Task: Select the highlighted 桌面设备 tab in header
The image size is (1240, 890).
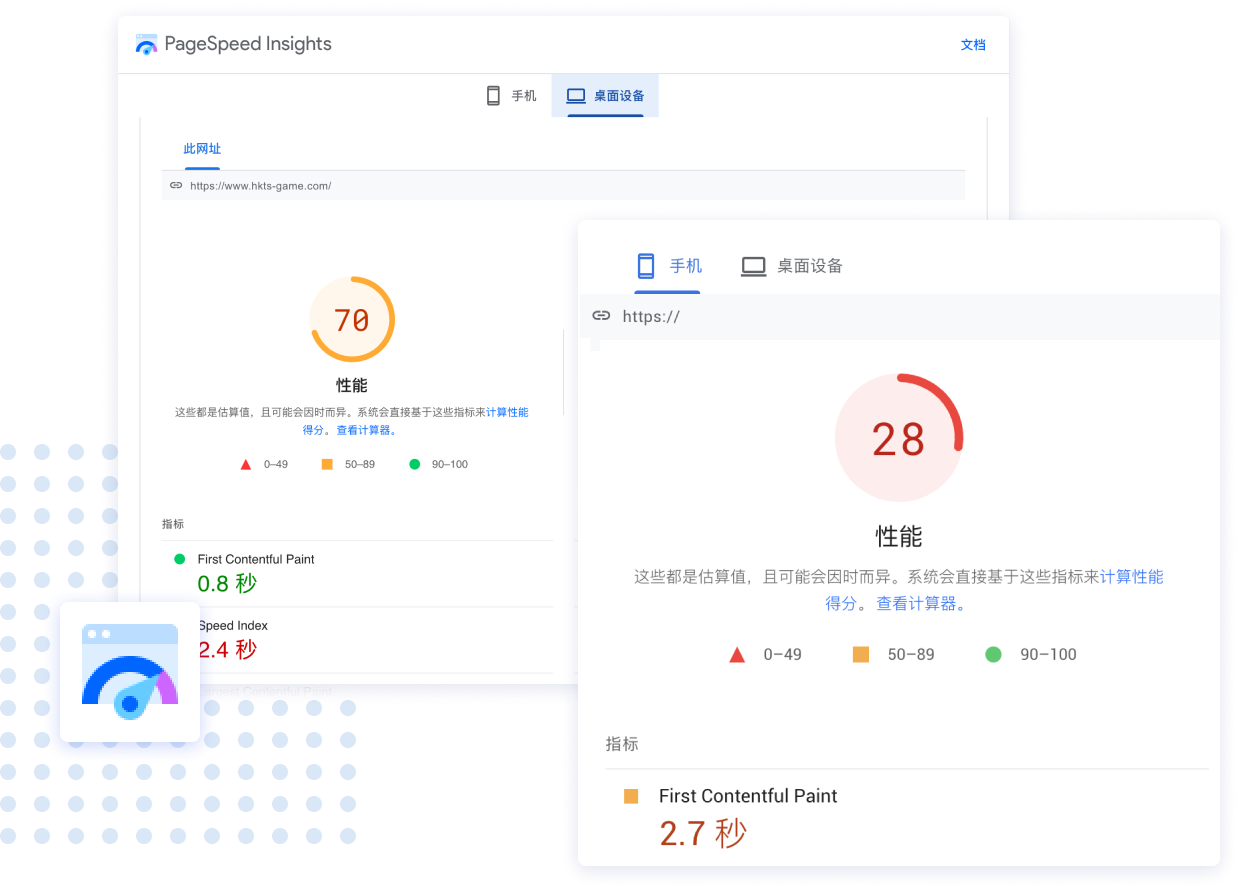Action: point(605,96)
